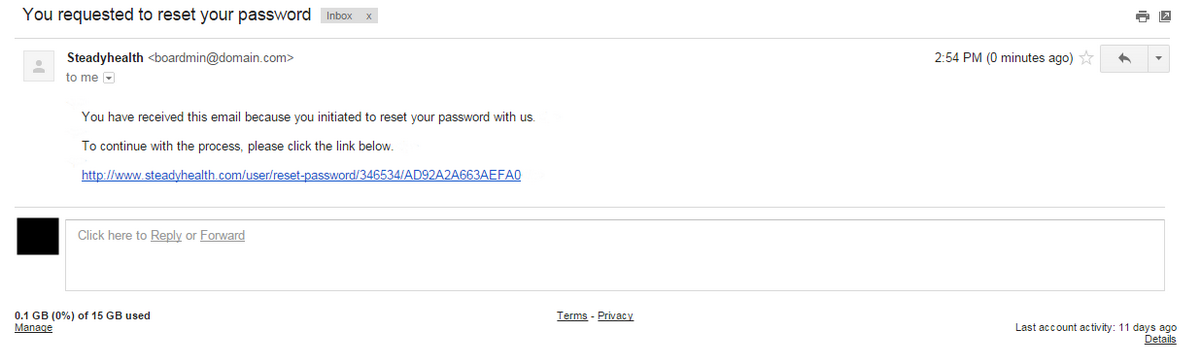Click the sender avatar placeholder icon
Image resolution: width=1200 pixels, height=364 pixels.
[x=39, y=67]
